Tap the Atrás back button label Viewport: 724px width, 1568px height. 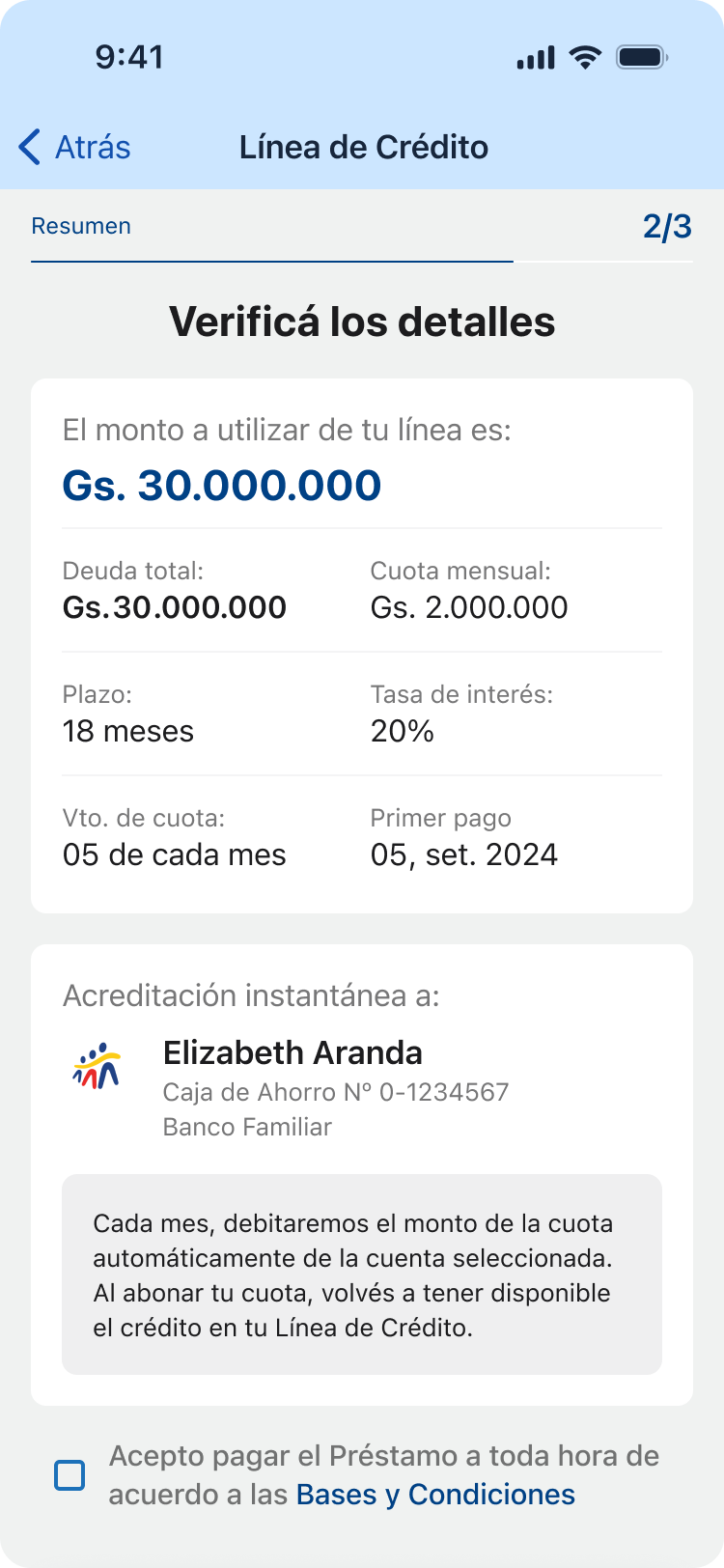click(x=93, y=148)
